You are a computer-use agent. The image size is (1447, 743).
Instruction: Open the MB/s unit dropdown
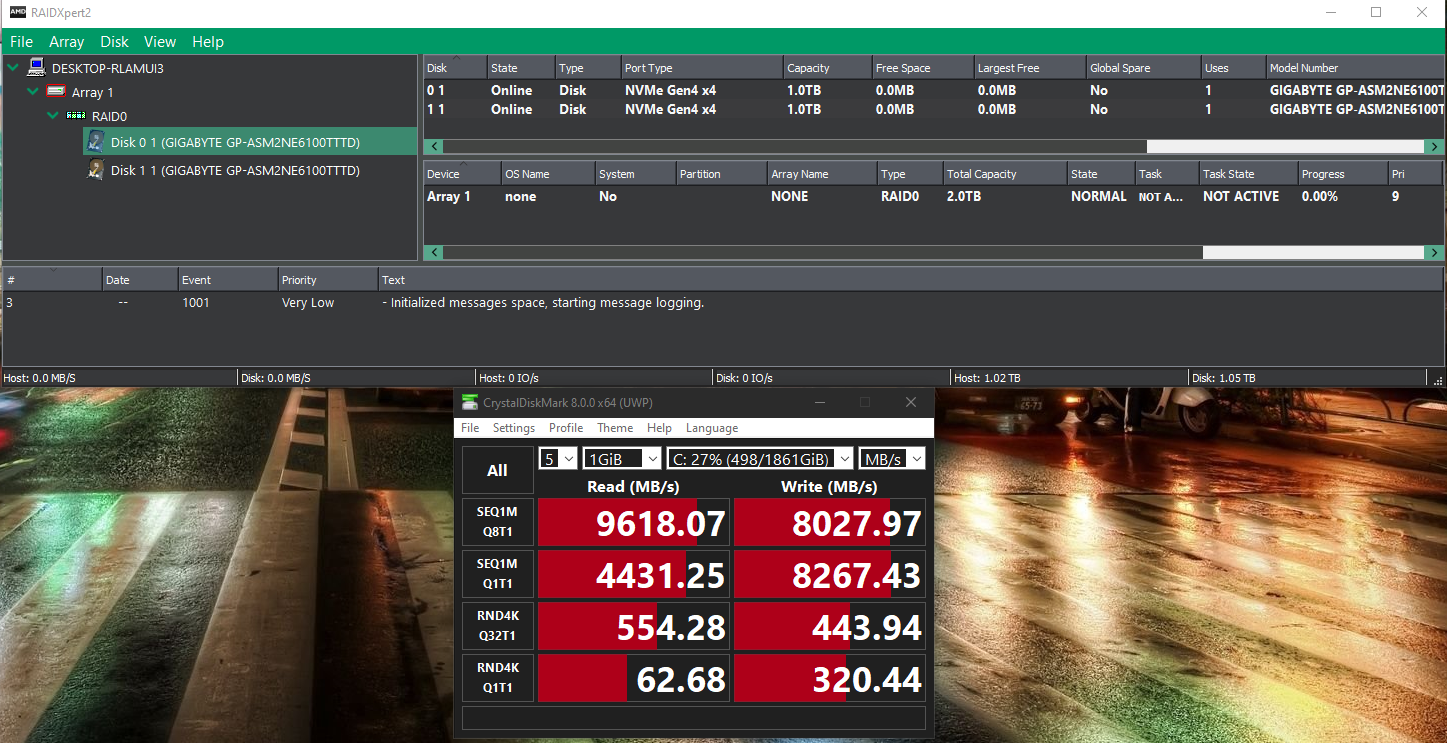[892, 458]
